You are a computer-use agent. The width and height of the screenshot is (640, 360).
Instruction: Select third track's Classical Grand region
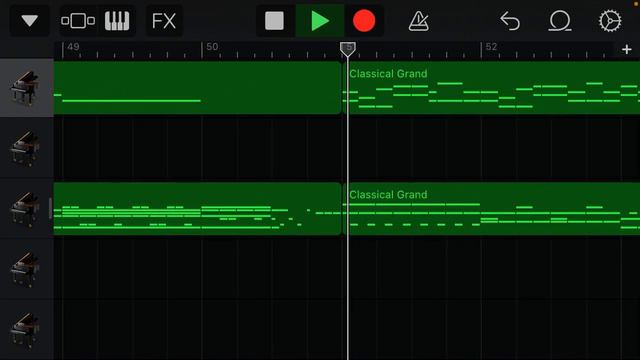tap(491, 209)
